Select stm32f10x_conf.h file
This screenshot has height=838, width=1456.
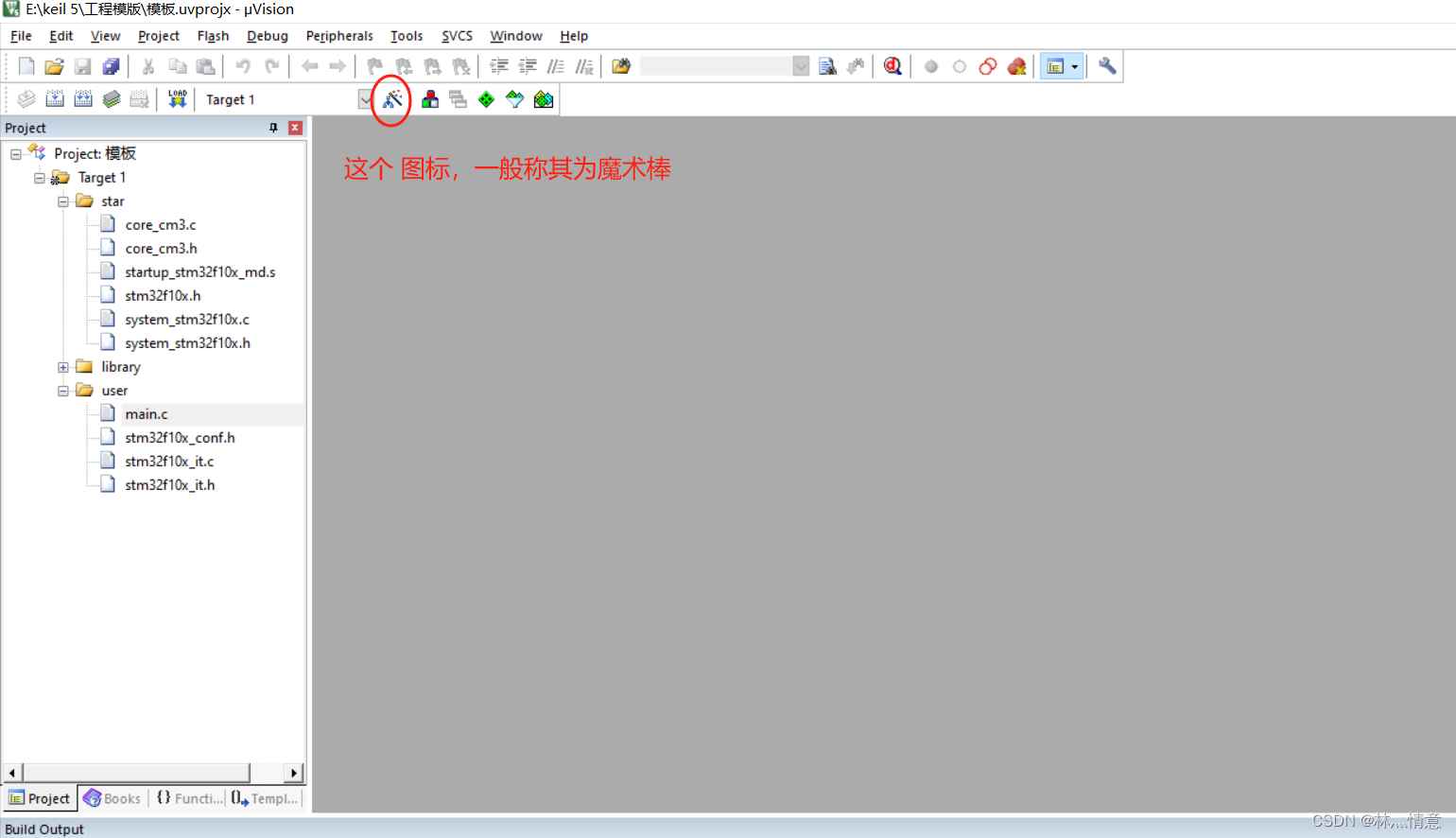click(x=180, y=438)
